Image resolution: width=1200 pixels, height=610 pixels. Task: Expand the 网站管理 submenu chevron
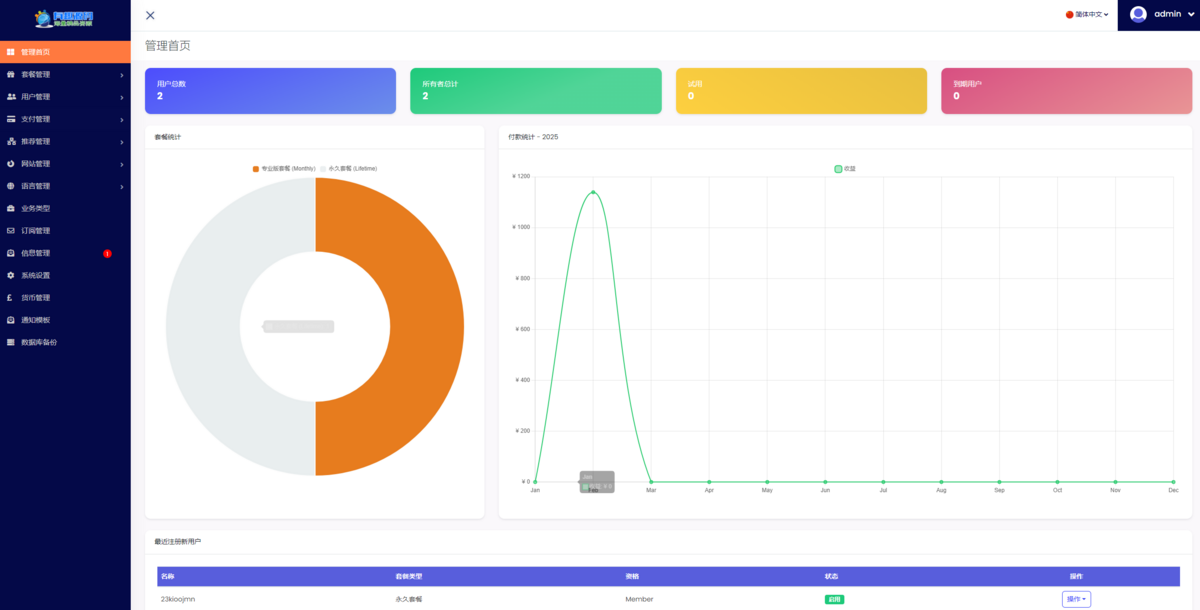point(122,164)
